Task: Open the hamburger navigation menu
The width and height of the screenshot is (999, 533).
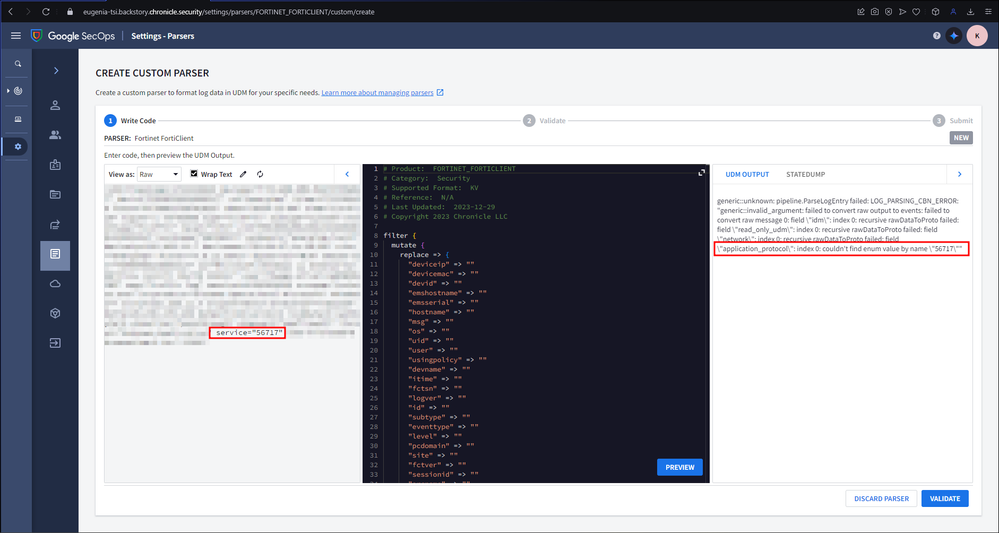Action: pos(16,36)
